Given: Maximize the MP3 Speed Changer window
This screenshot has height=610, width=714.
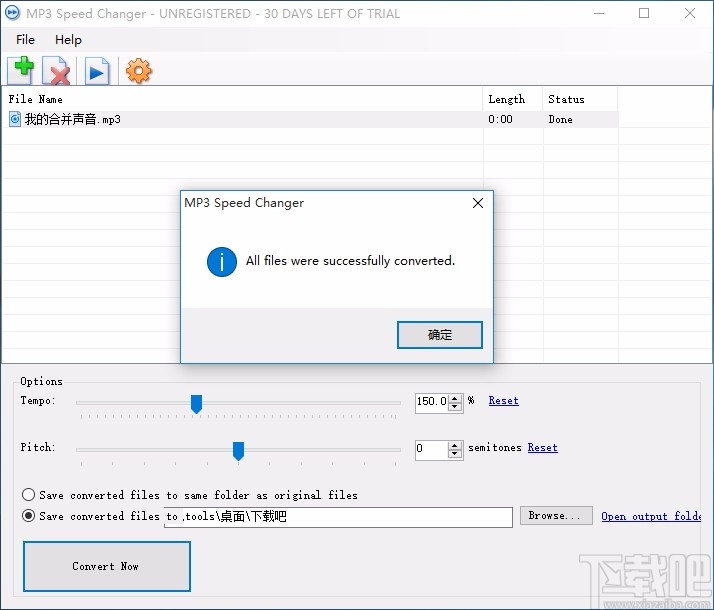Looking at the screenshot, I should pos(644,13).
